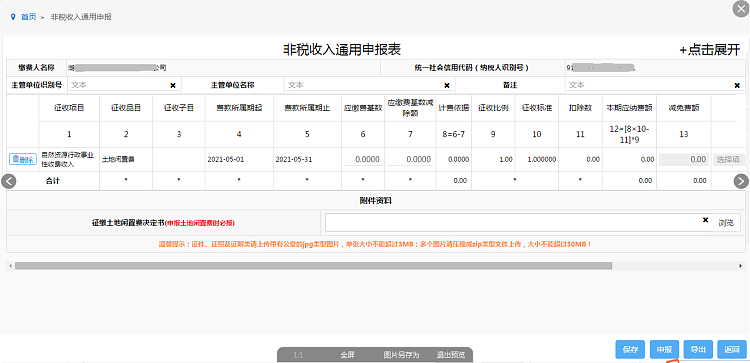Click the 计费依据 column header
The image size is (750, 363).
coord(453,108)
